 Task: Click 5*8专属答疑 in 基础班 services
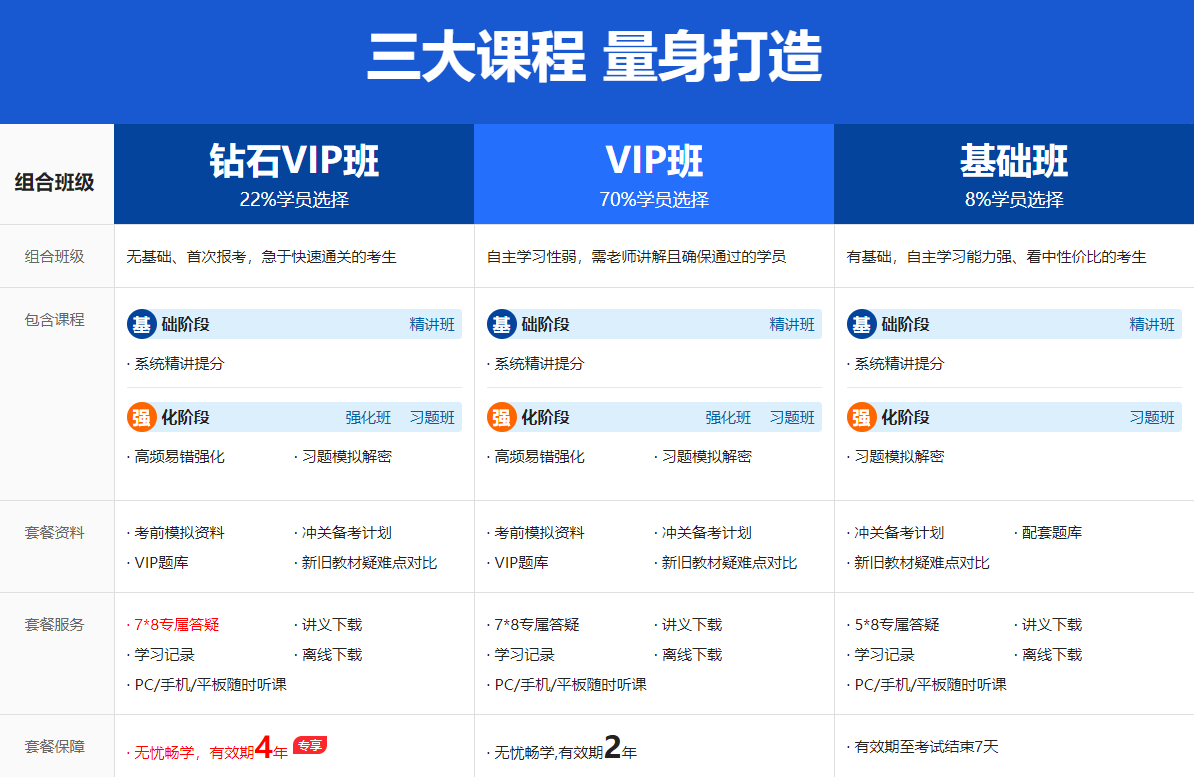896,625
